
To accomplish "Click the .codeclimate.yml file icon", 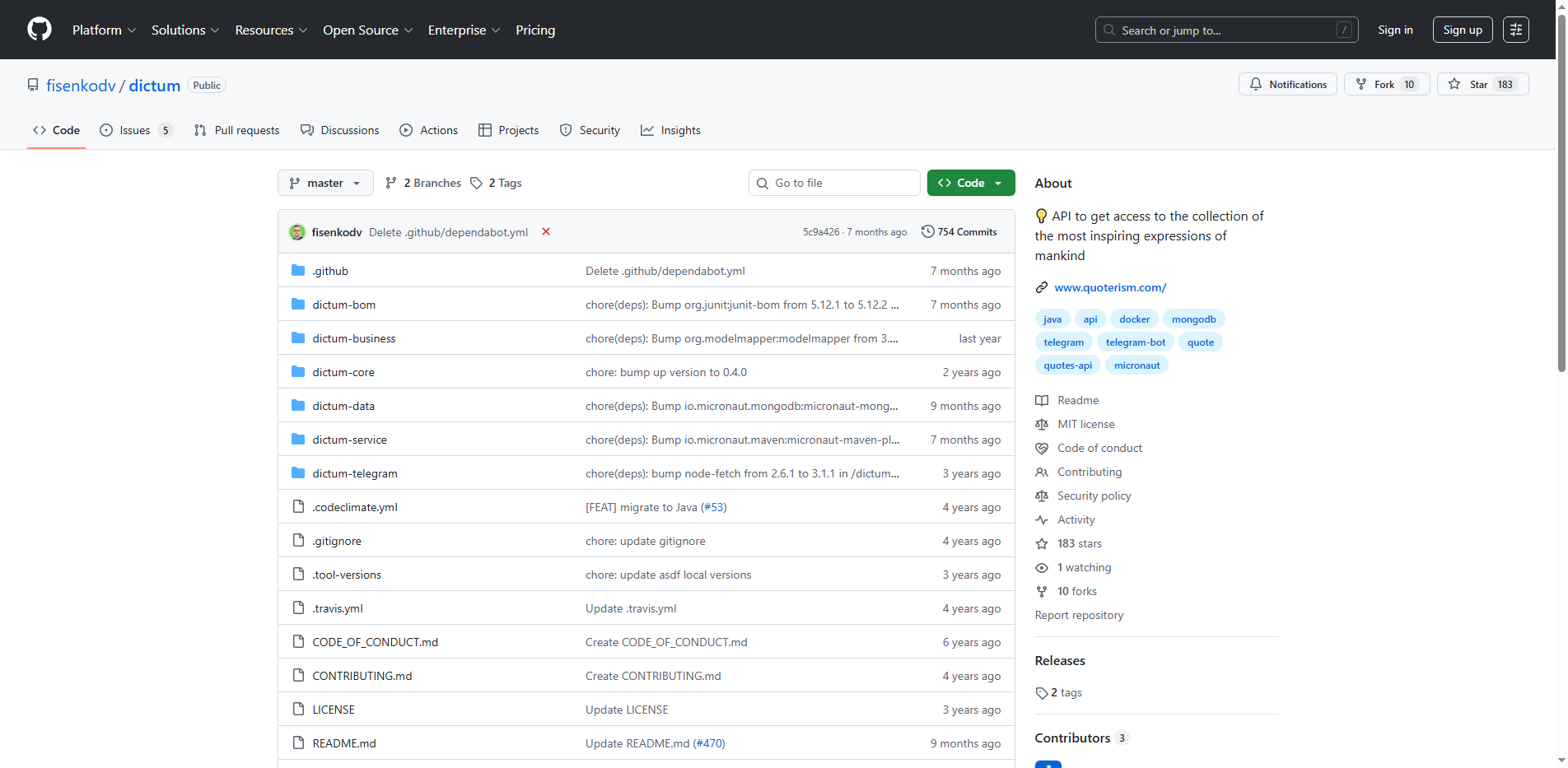I will coord(298,507).
